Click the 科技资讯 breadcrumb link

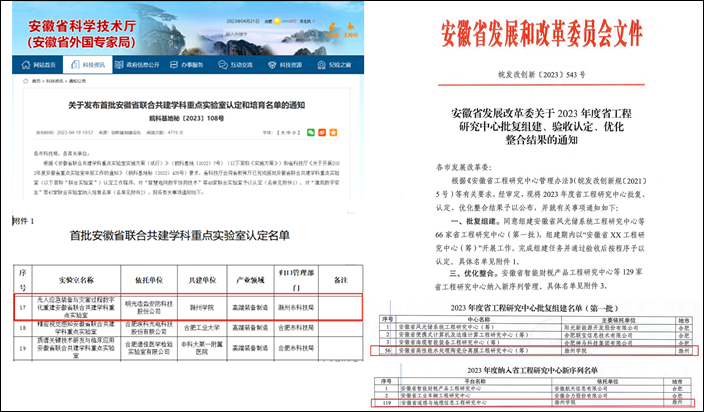coord(54,81)
